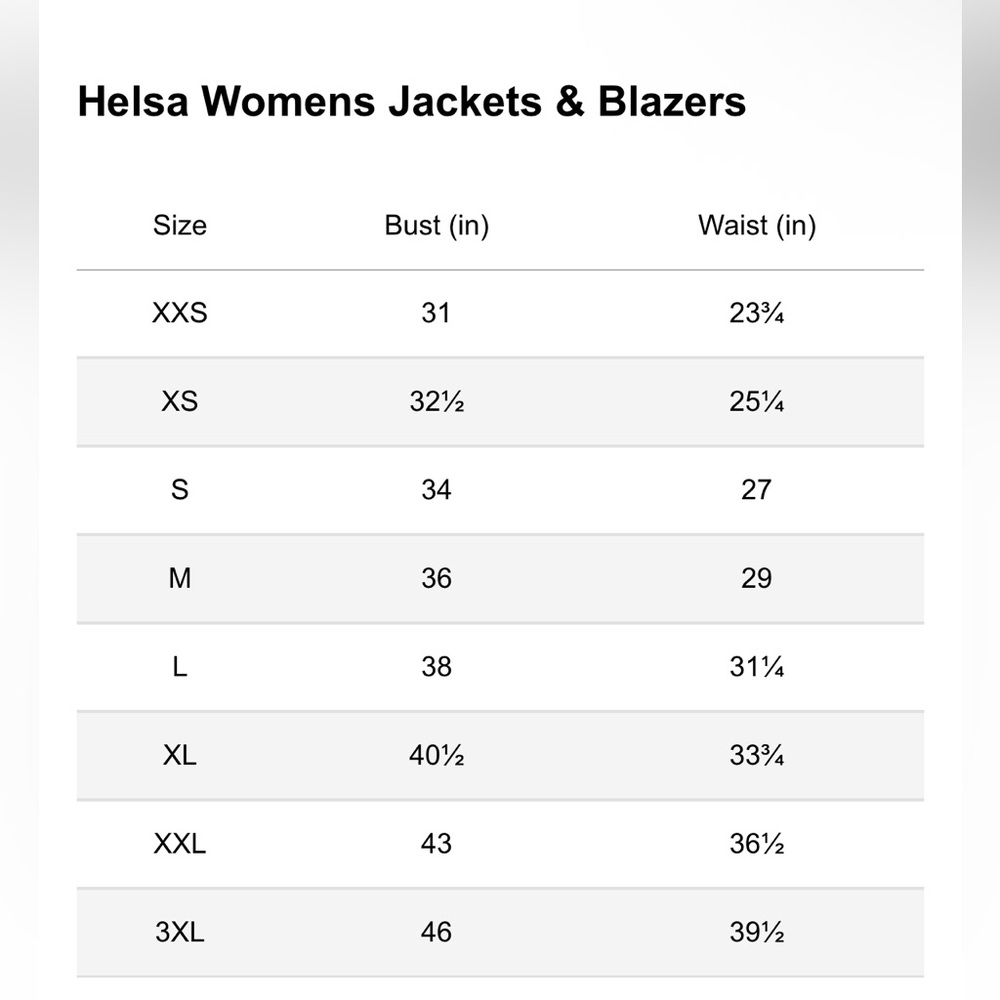
Task: Click the 3XL size row label
Action: (180, 932)
